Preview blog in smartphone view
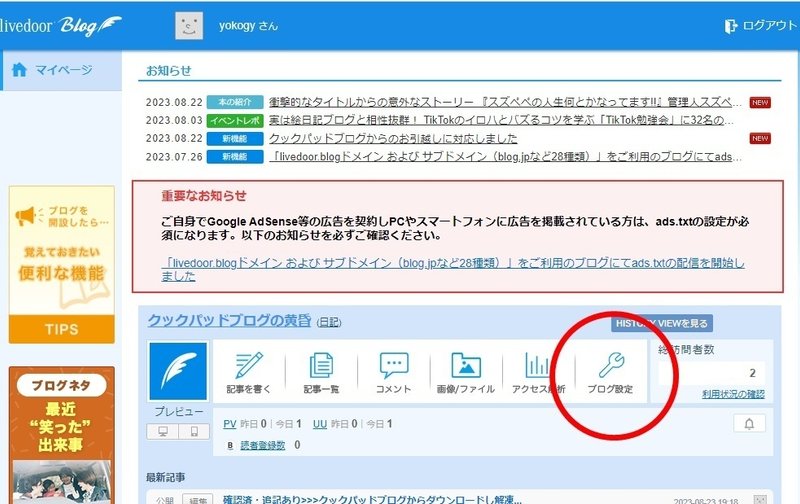Viewport: 800px width, 504px height. click(x=194, y=432)
